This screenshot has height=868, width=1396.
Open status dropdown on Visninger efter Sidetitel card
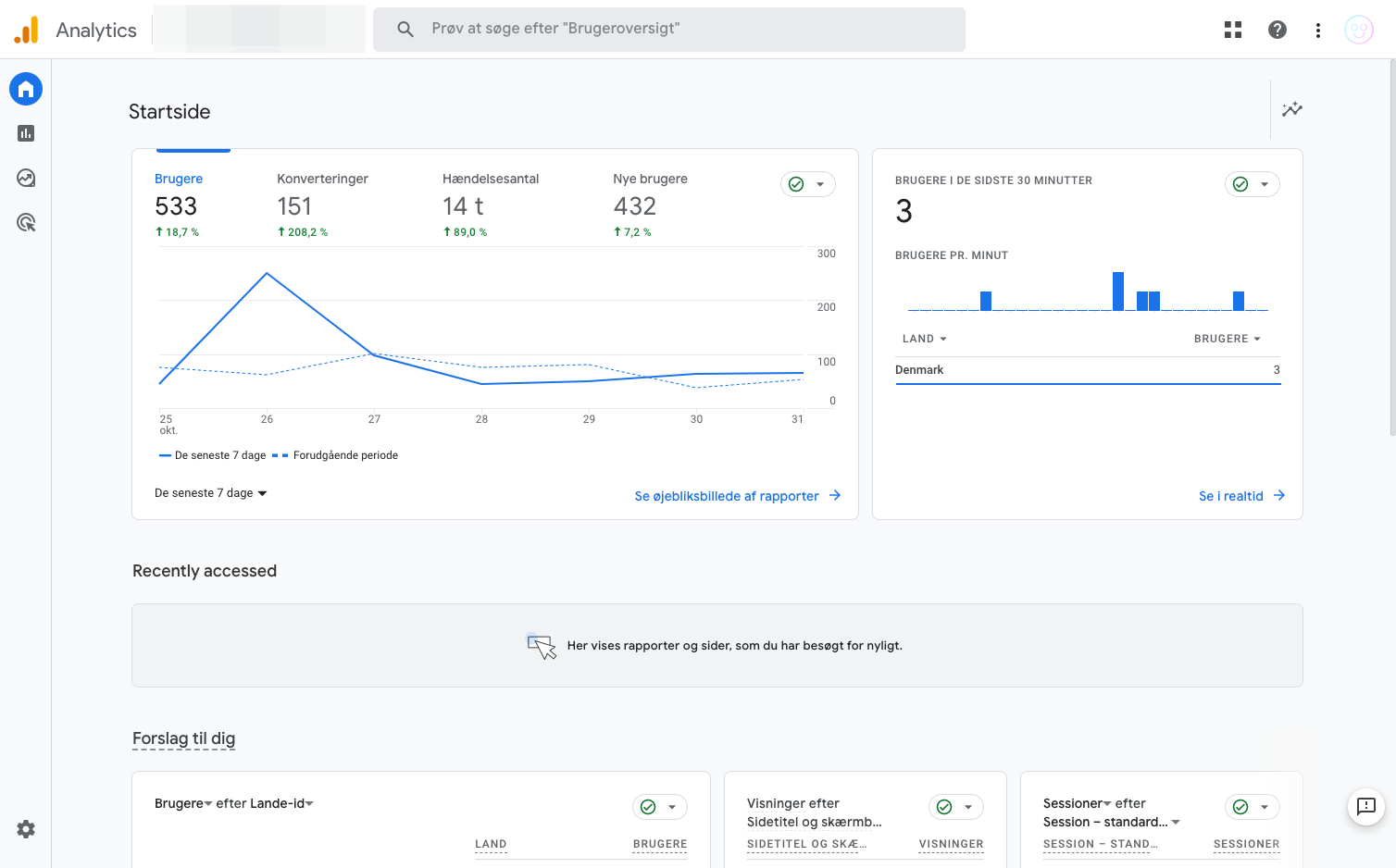[956, 807]
